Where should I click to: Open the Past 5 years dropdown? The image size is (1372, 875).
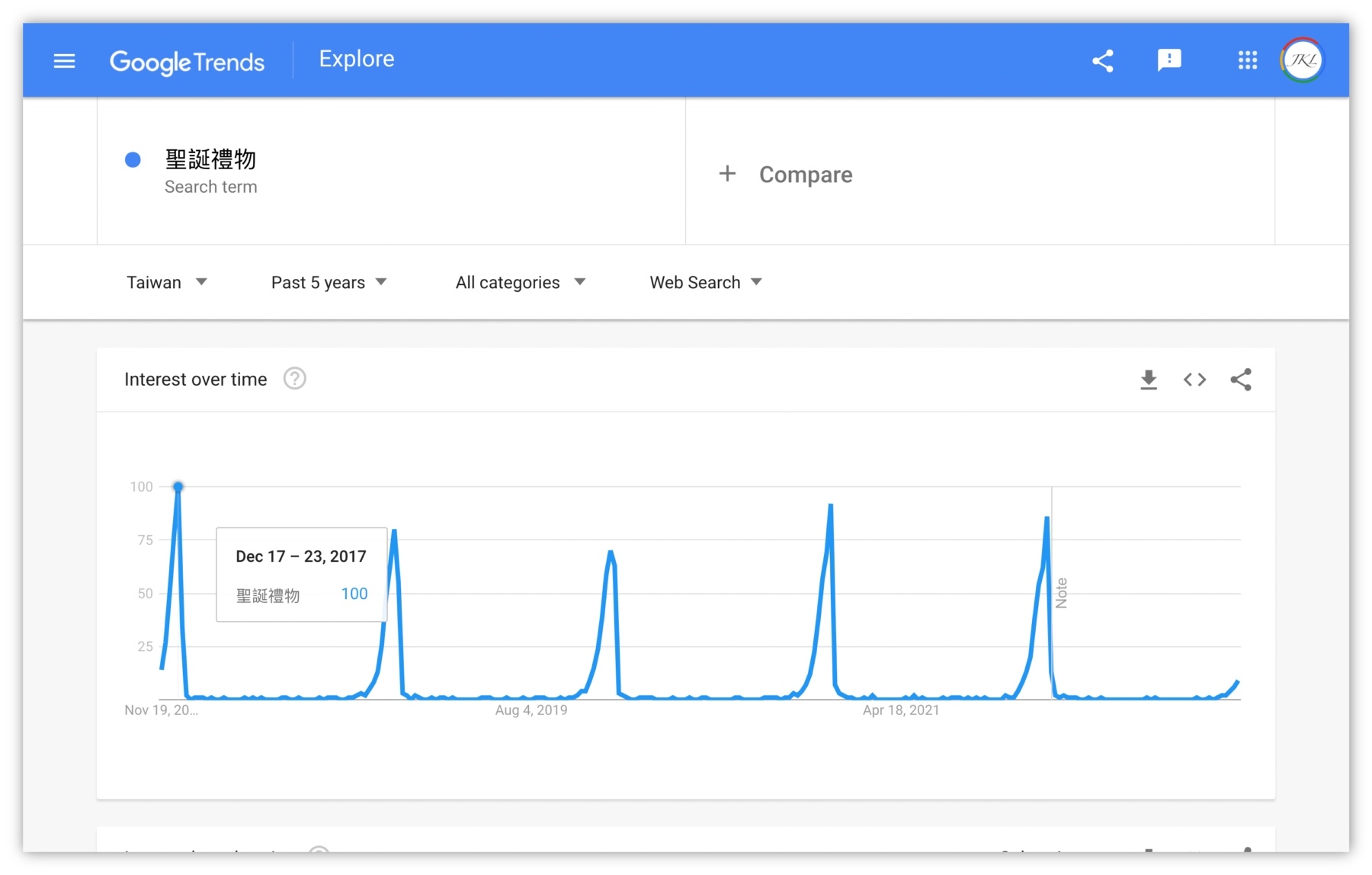[x=329, y=283]
